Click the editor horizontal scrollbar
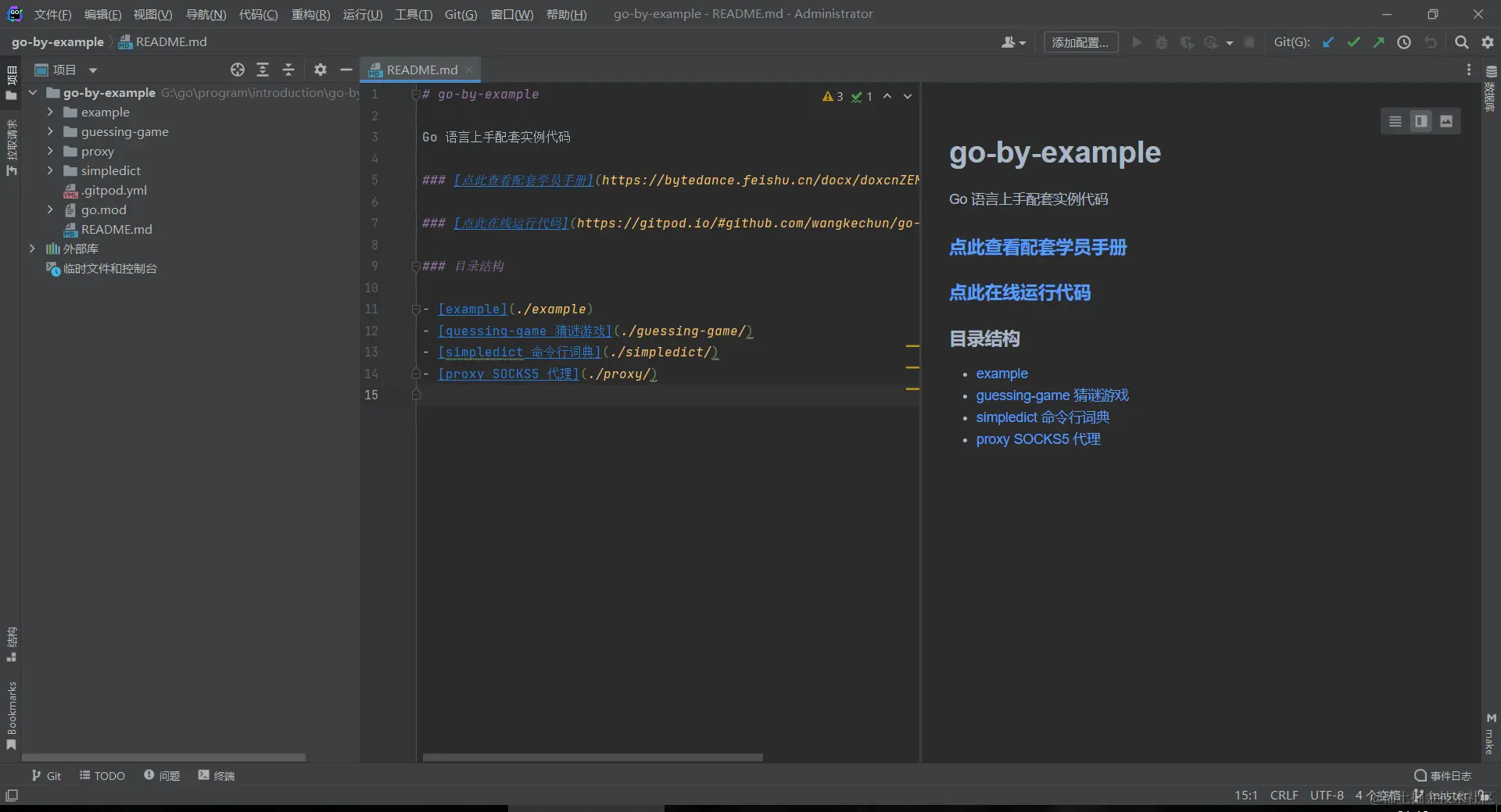This screenshot has height=812, width=1501. [593, 757]
